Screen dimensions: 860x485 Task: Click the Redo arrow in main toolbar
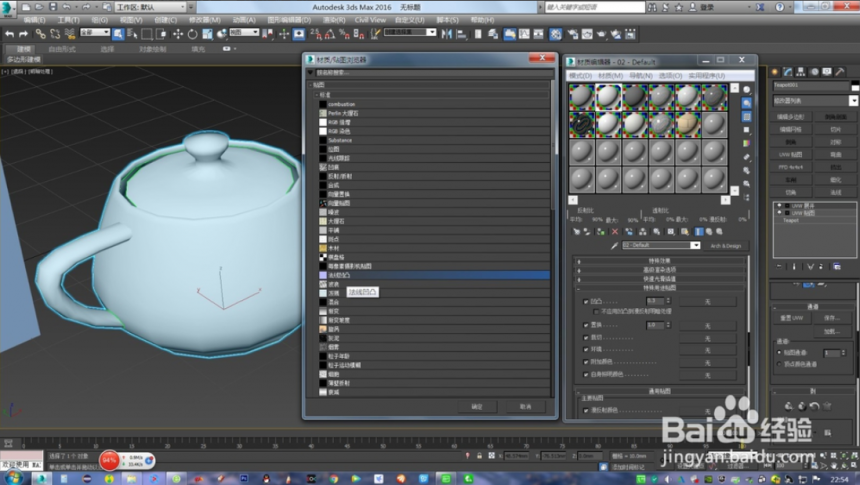[23, 34]
